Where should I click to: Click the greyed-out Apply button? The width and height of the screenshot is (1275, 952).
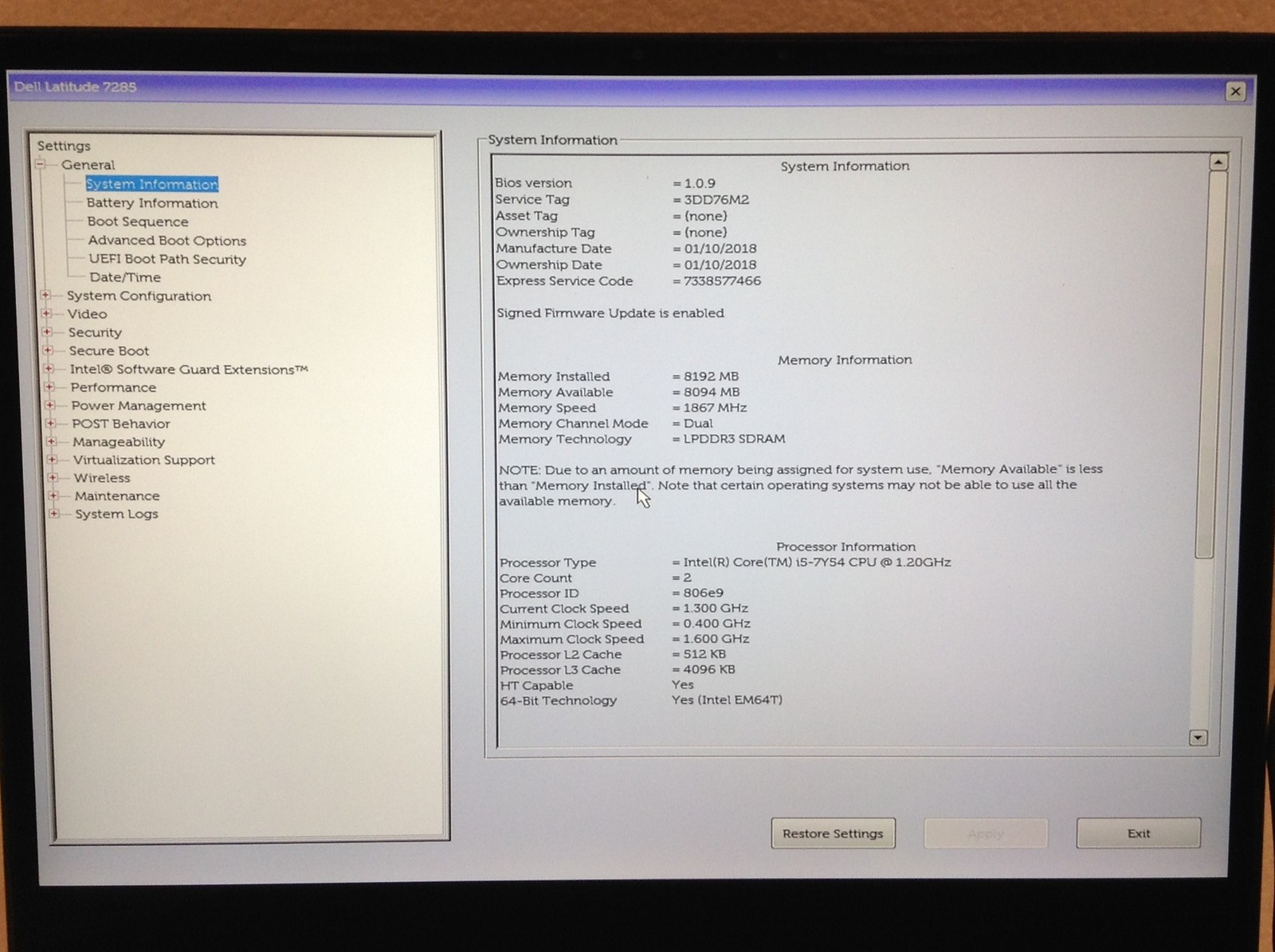pos(986,833)
